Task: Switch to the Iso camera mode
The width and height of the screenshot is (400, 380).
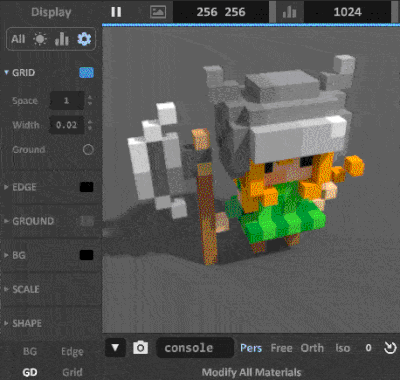Action: tap(343, 348)
